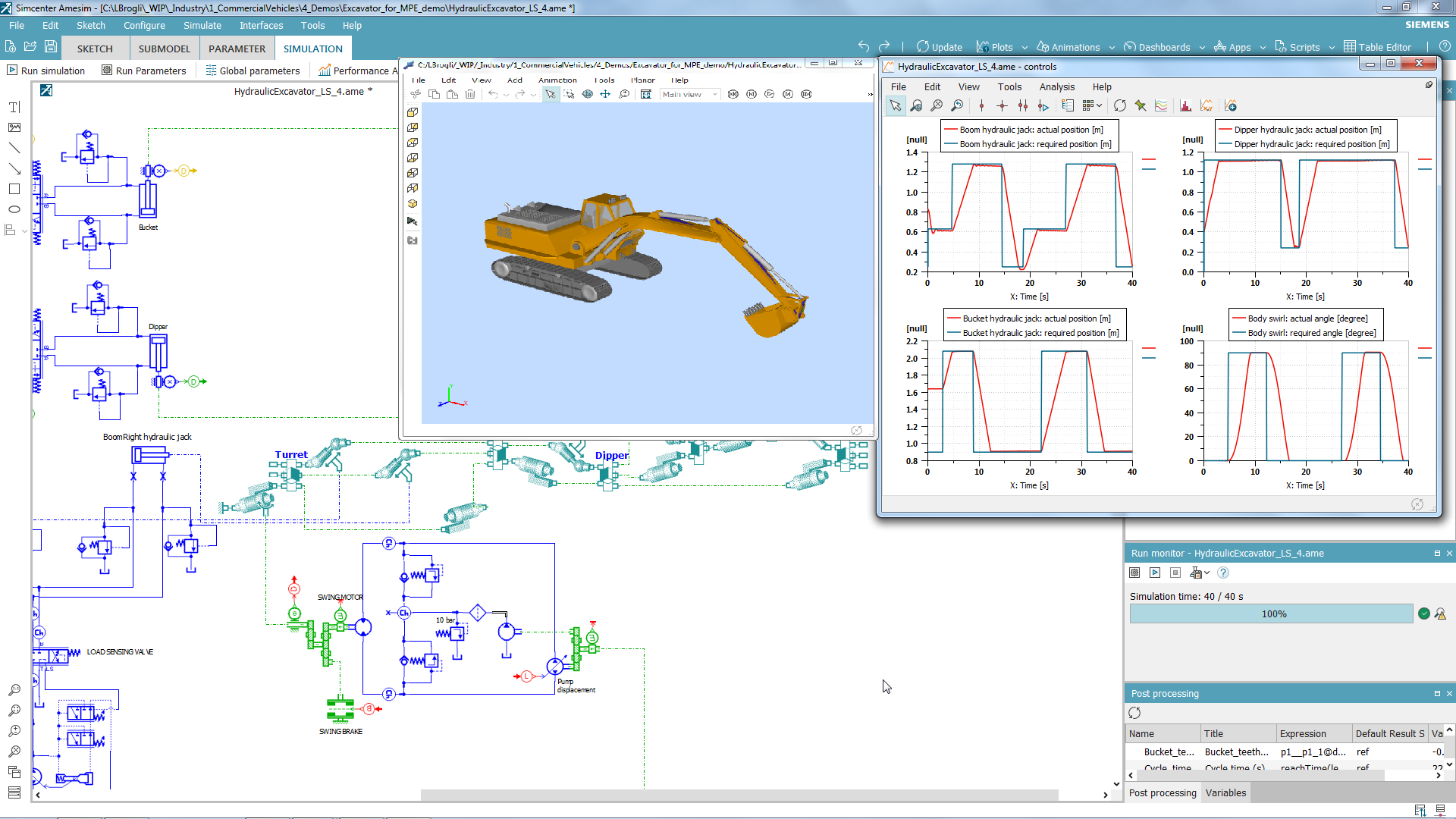Switch to the Variables tab in Post processing
Viewport: 1456px width, 819px height.
pos(1226,792)
